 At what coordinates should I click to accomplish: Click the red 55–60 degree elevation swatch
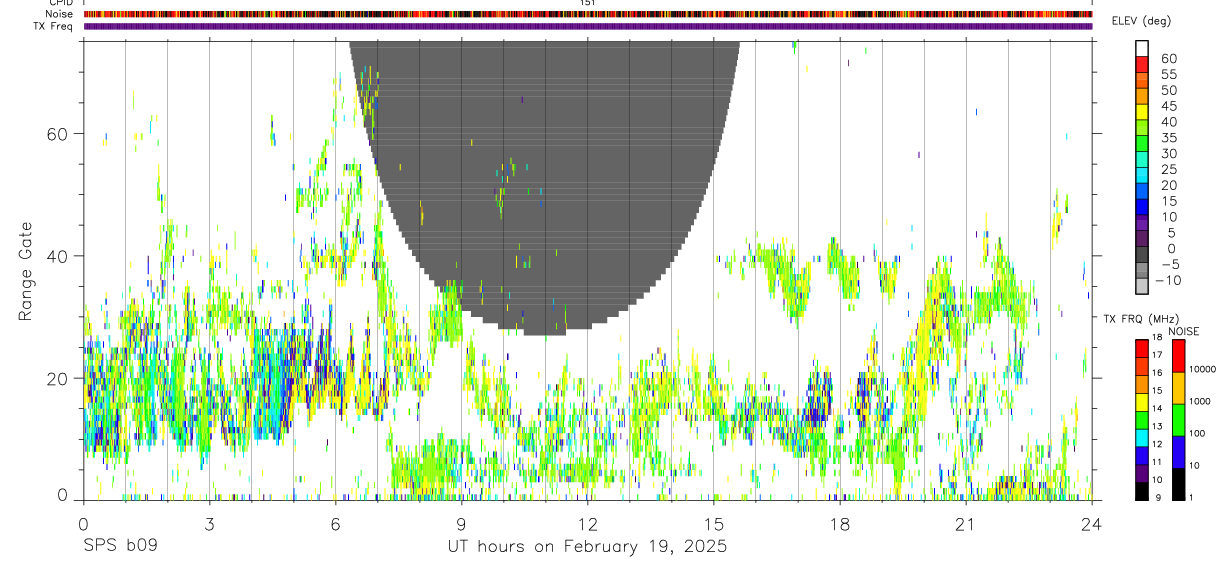click(x=1142, y=64)
